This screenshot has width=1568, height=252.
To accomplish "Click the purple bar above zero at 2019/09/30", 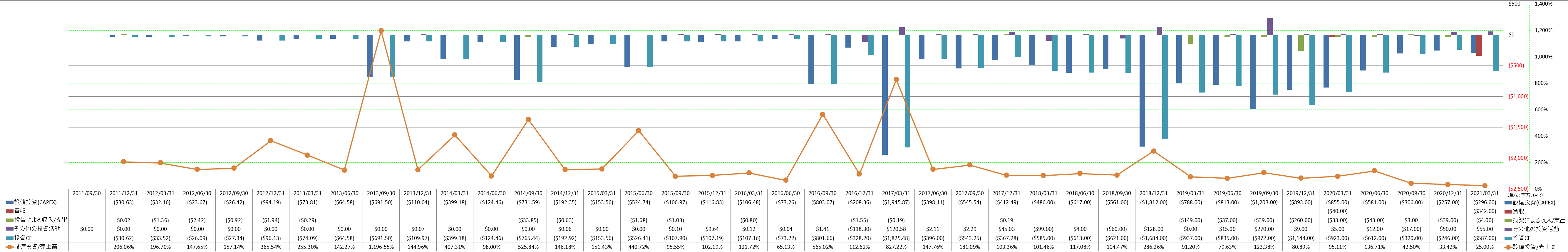I will 1270,26.
